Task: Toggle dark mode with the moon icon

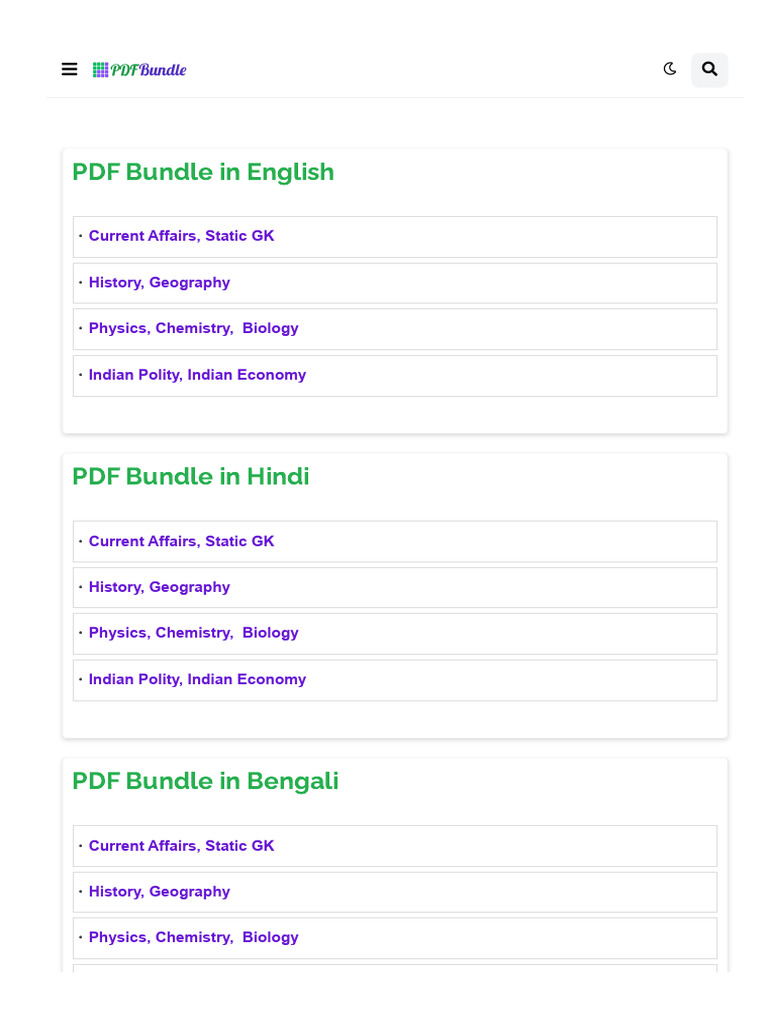Action: tap(670, 69)
